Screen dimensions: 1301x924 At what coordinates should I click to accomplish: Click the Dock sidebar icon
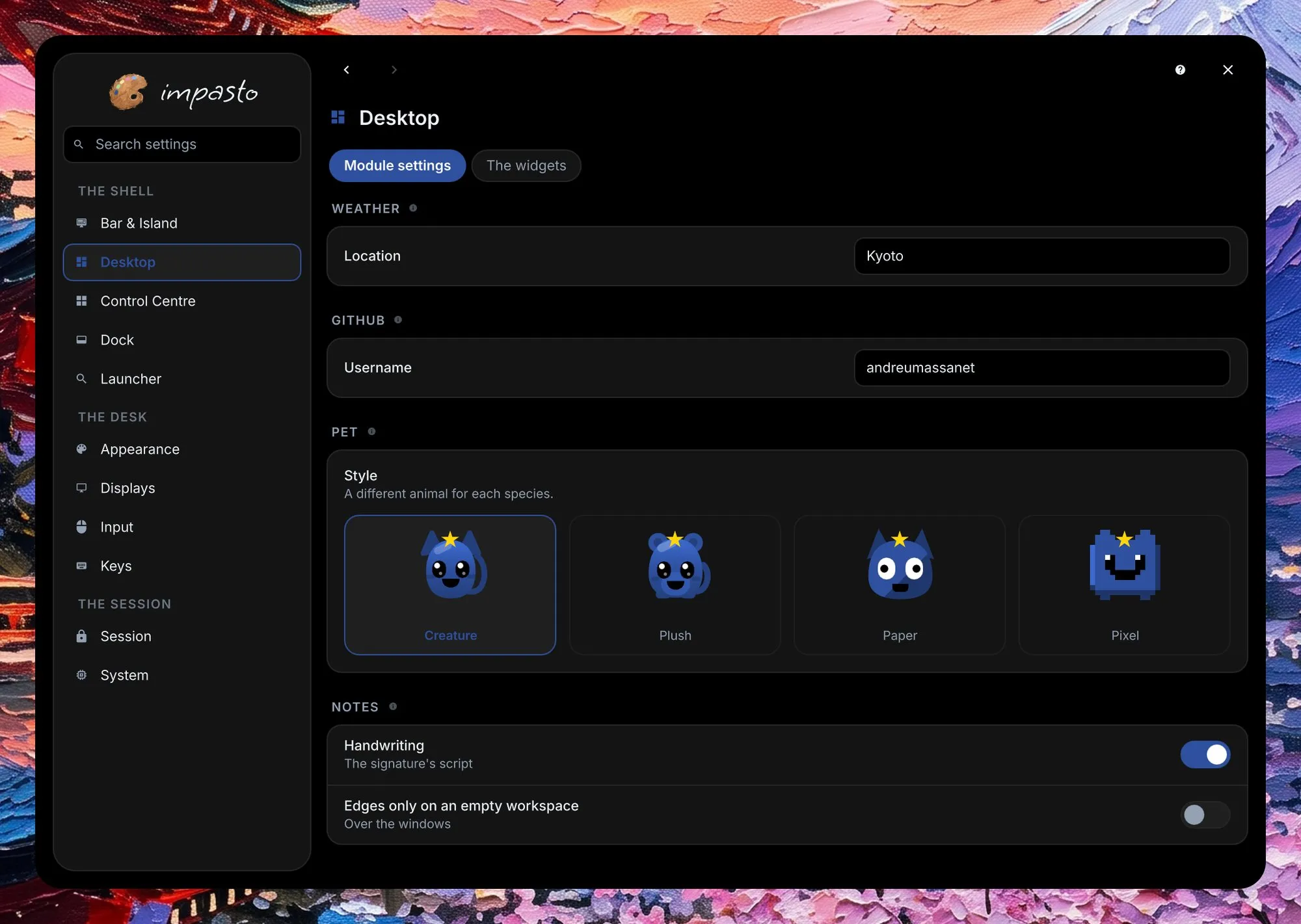pos(81,340)
